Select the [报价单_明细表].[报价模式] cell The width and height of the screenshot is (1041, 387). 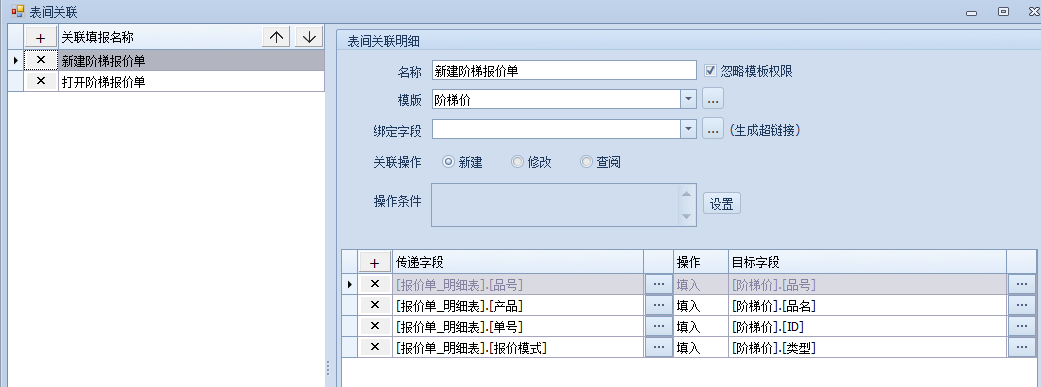point(518,347)
